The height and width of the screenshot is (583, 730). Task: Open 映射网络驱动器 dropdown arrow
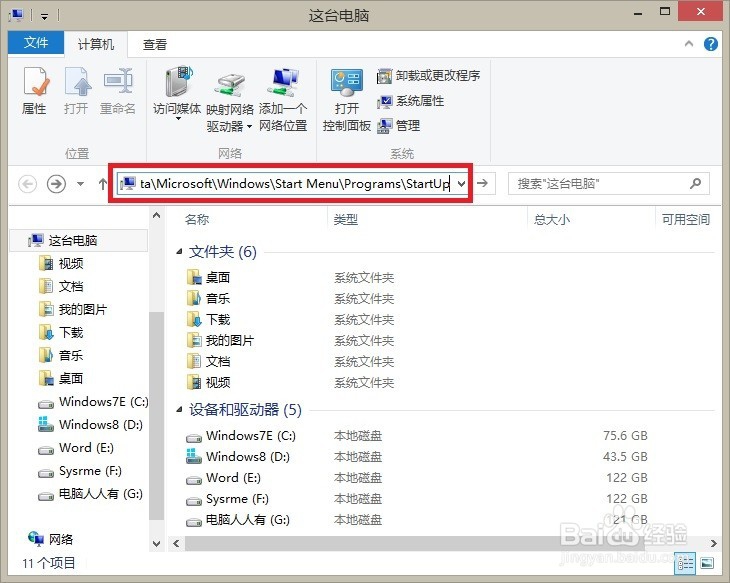pos(250,126)
